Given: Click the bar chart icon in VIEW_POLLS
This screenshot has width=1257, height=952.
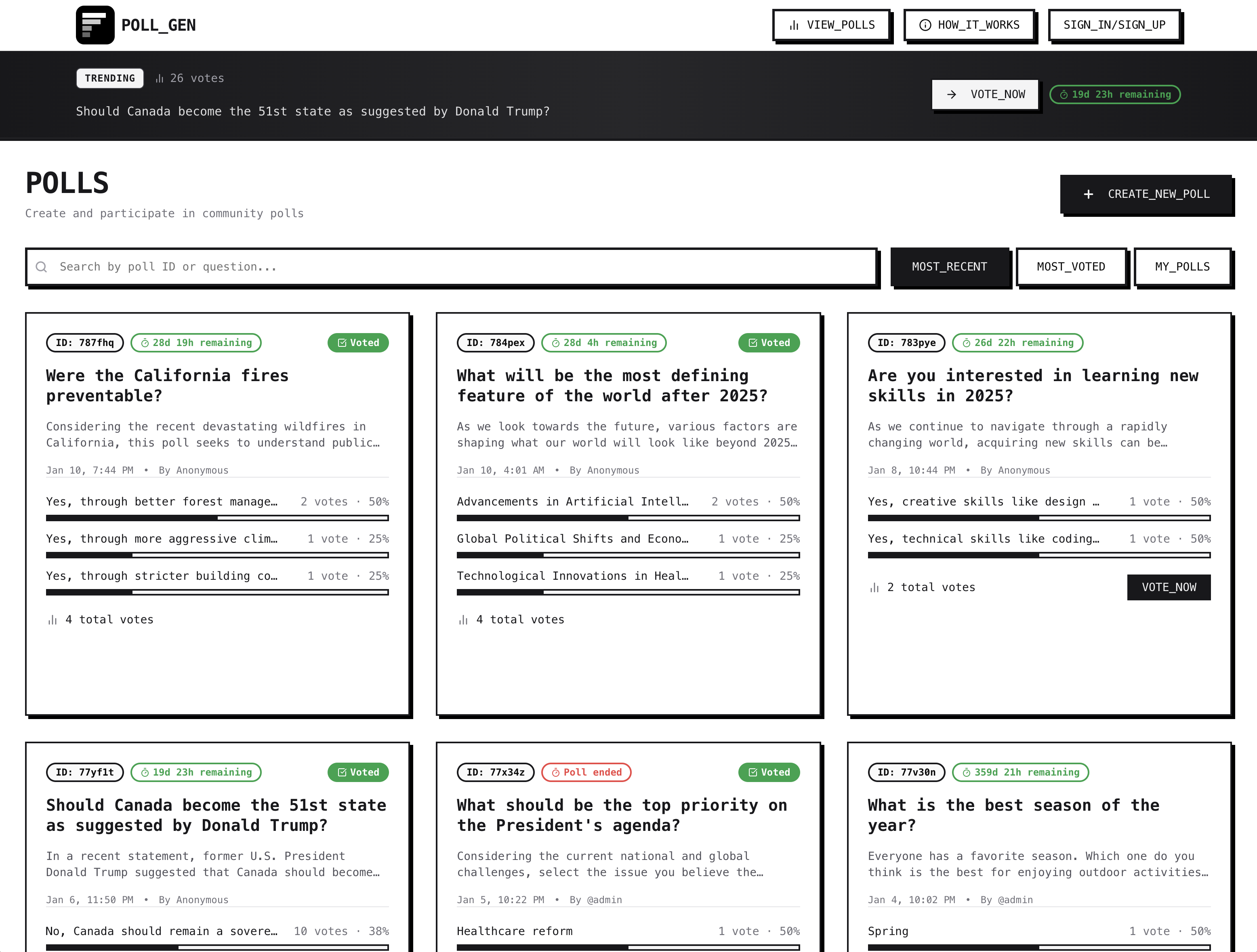Looking at the screenshot, I should pos(794,25).
